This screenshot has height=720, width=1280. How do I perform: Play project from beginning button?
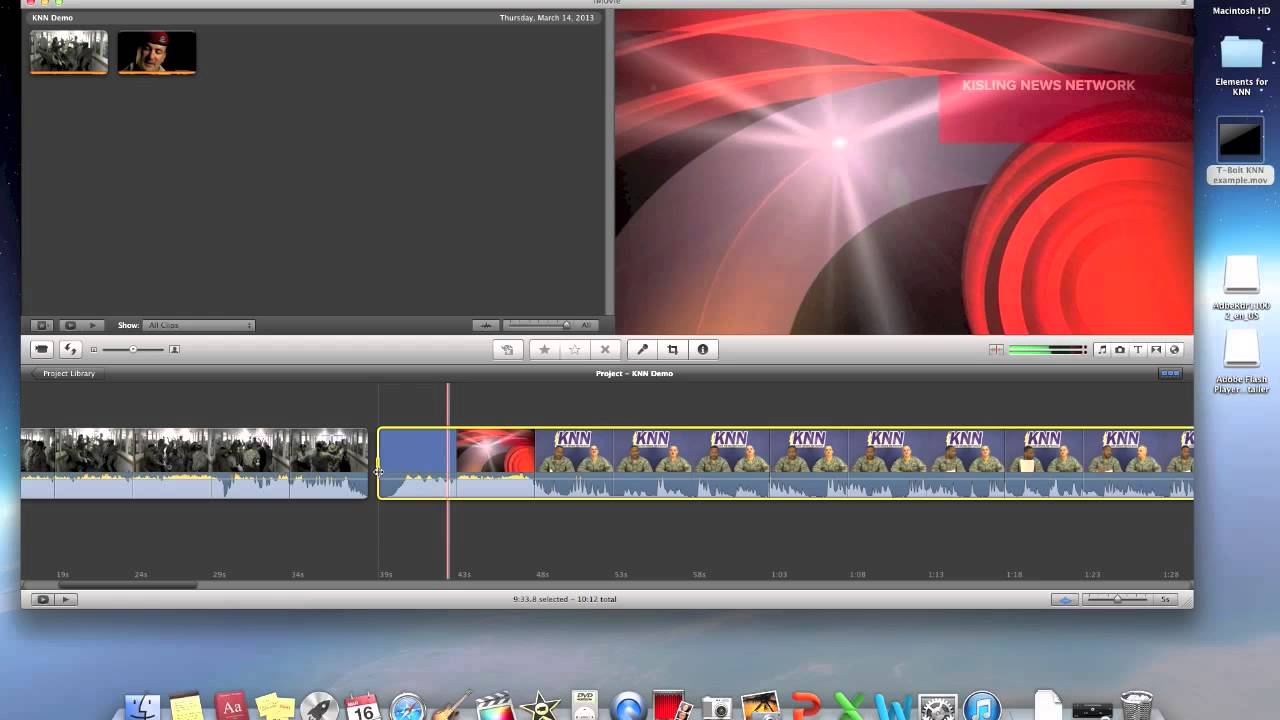point(65,599)
